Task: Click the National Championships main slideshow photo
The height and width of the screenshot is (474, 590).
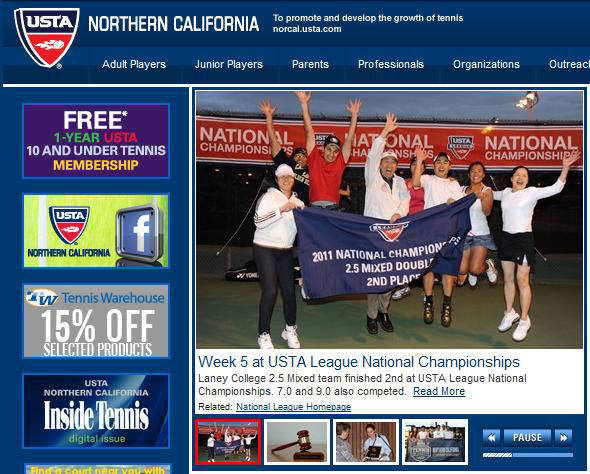Action: (x=389, y=220)
